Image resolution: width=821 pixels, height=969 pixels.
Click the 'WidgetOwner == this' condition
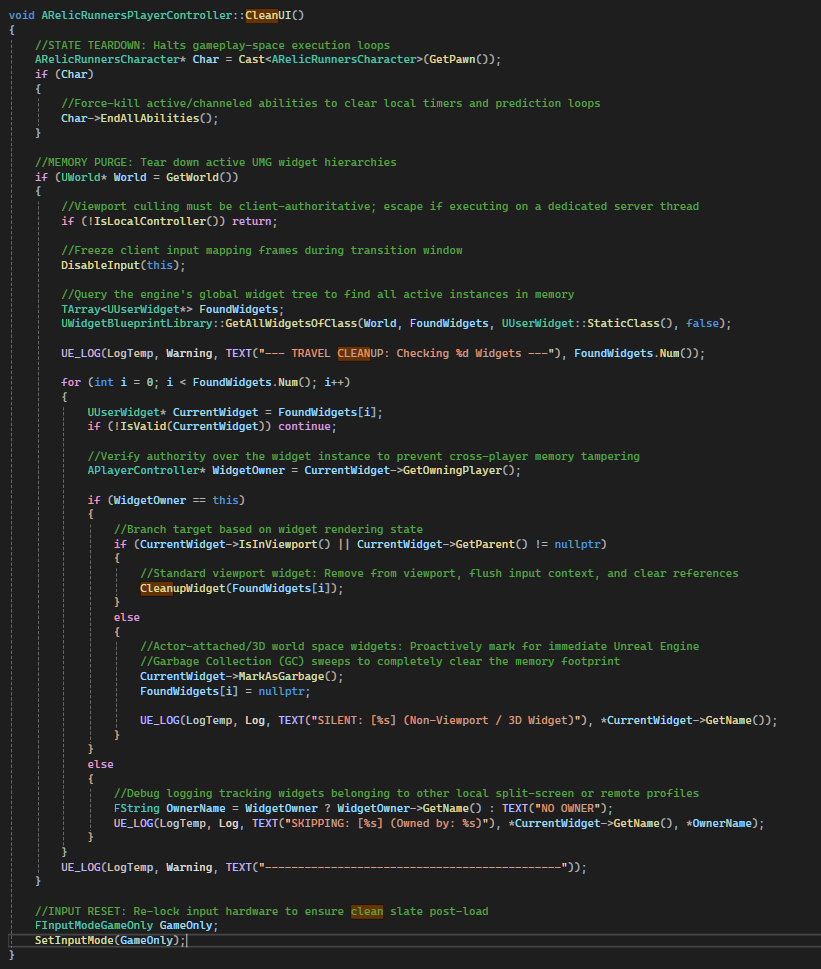(x=176, y=500)
